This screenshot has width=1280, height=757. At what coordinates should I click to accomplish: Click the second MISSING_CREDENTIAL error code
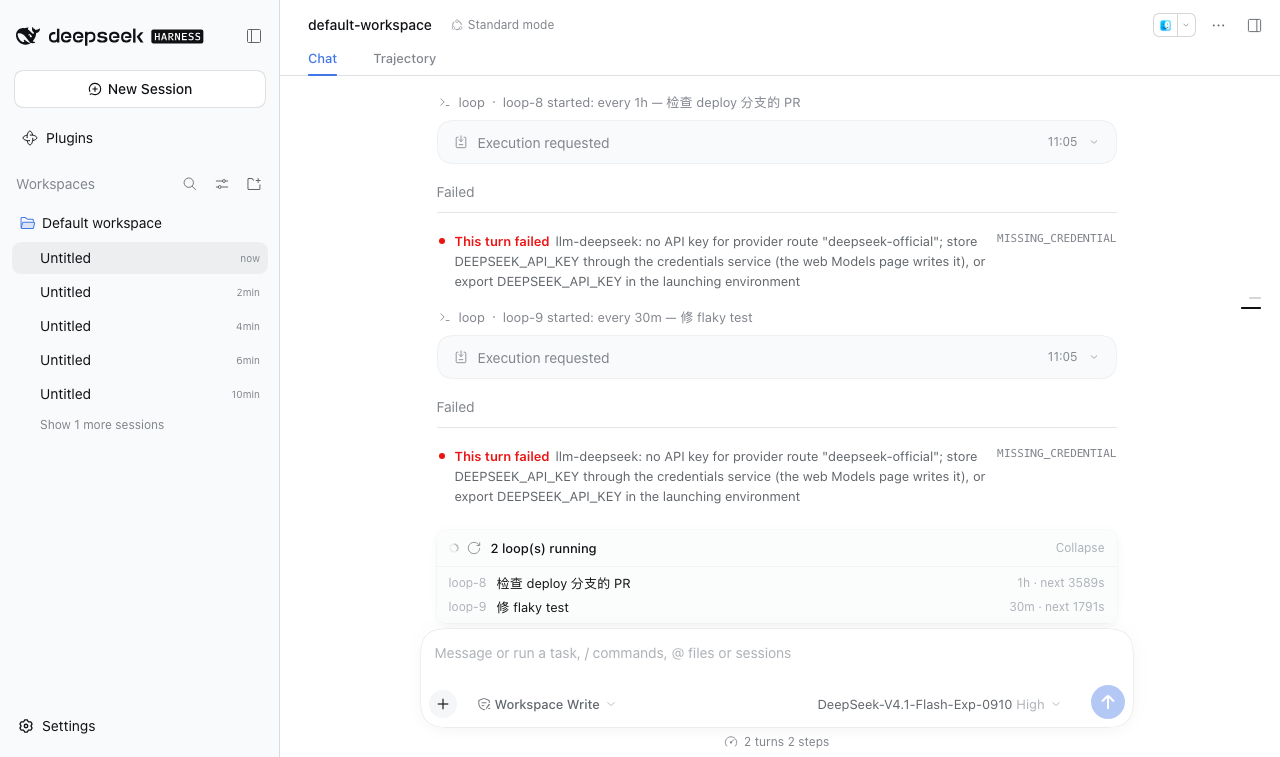pyautogui.click(x=1056, y=453)
